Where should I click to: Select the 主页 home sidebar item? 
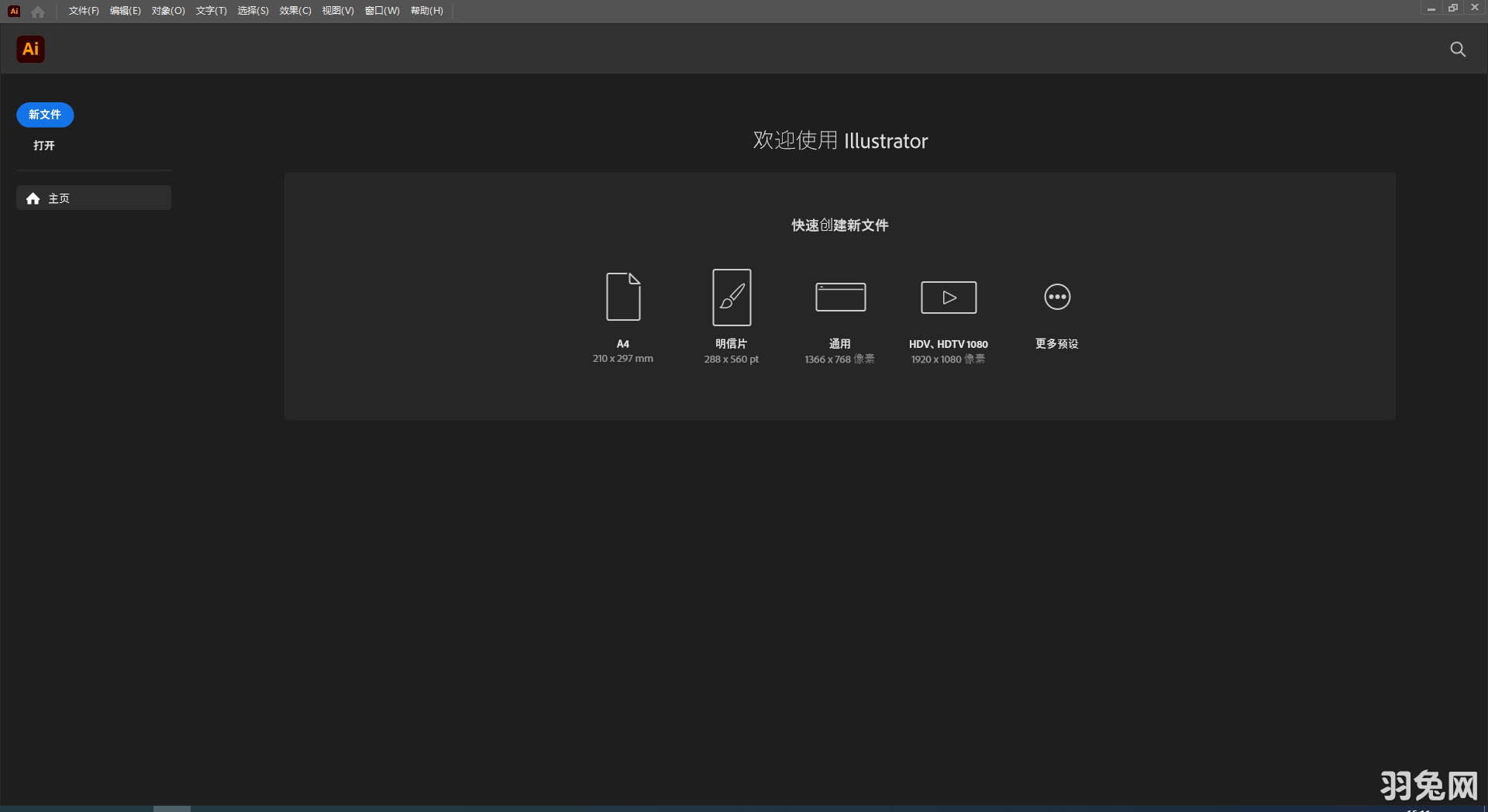tap(94, 198)
